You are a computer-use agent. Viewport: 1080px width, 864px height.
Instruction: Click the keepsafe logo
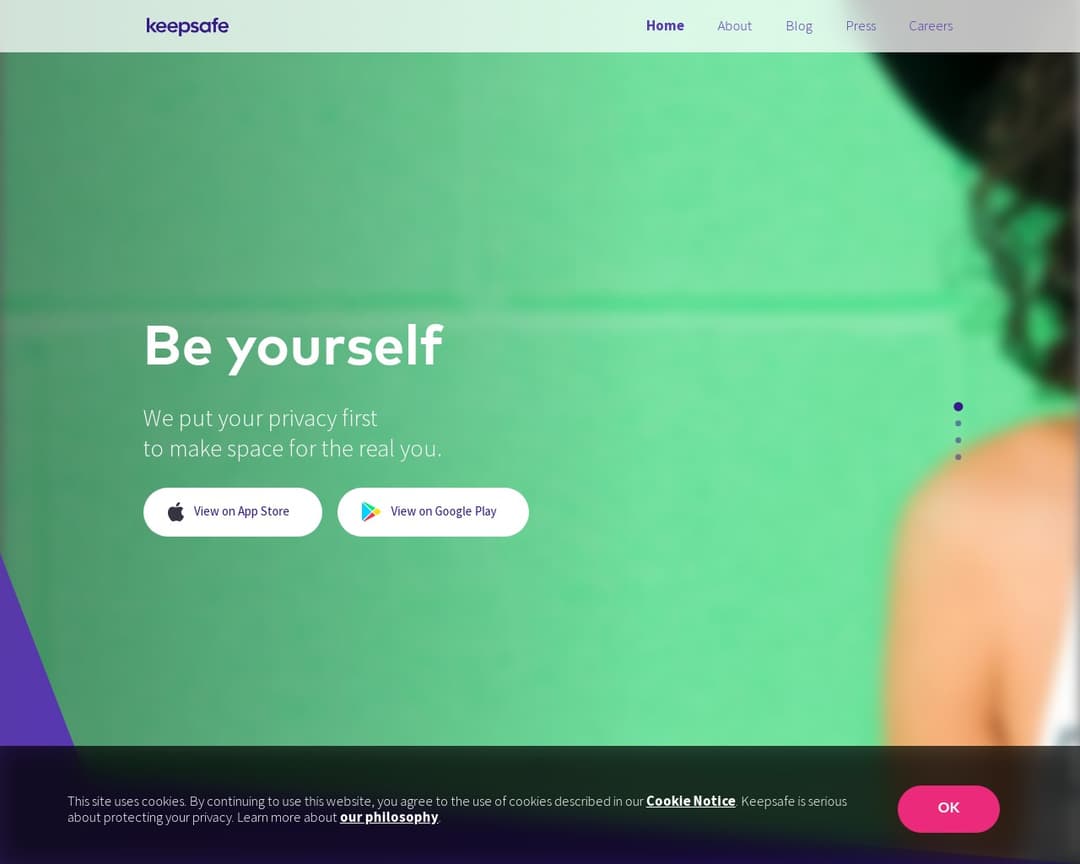pyautogui.click(x=187, y=26)
